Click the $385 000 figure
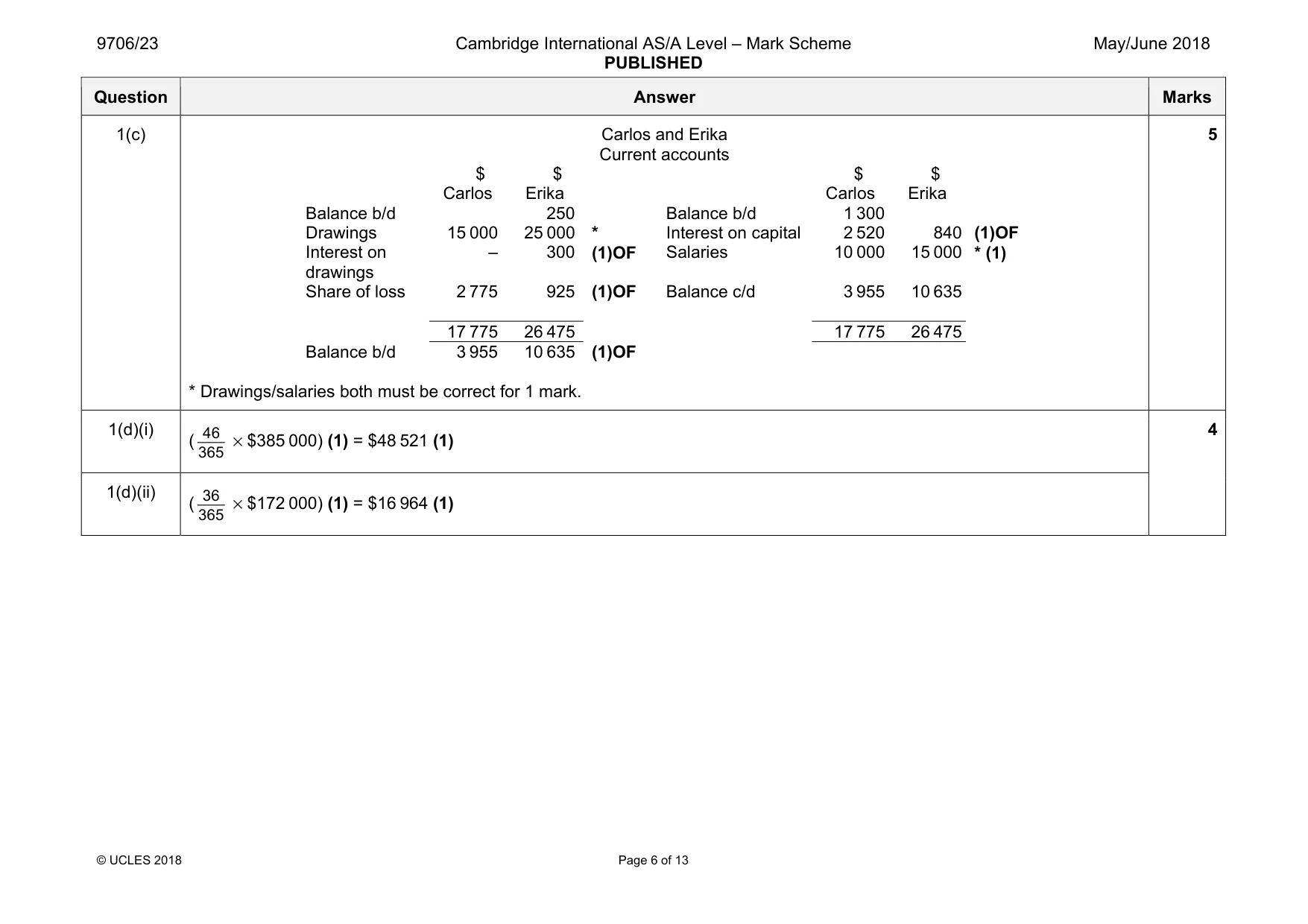This screenshot has width=1308, height=924. tap(282, 441)
